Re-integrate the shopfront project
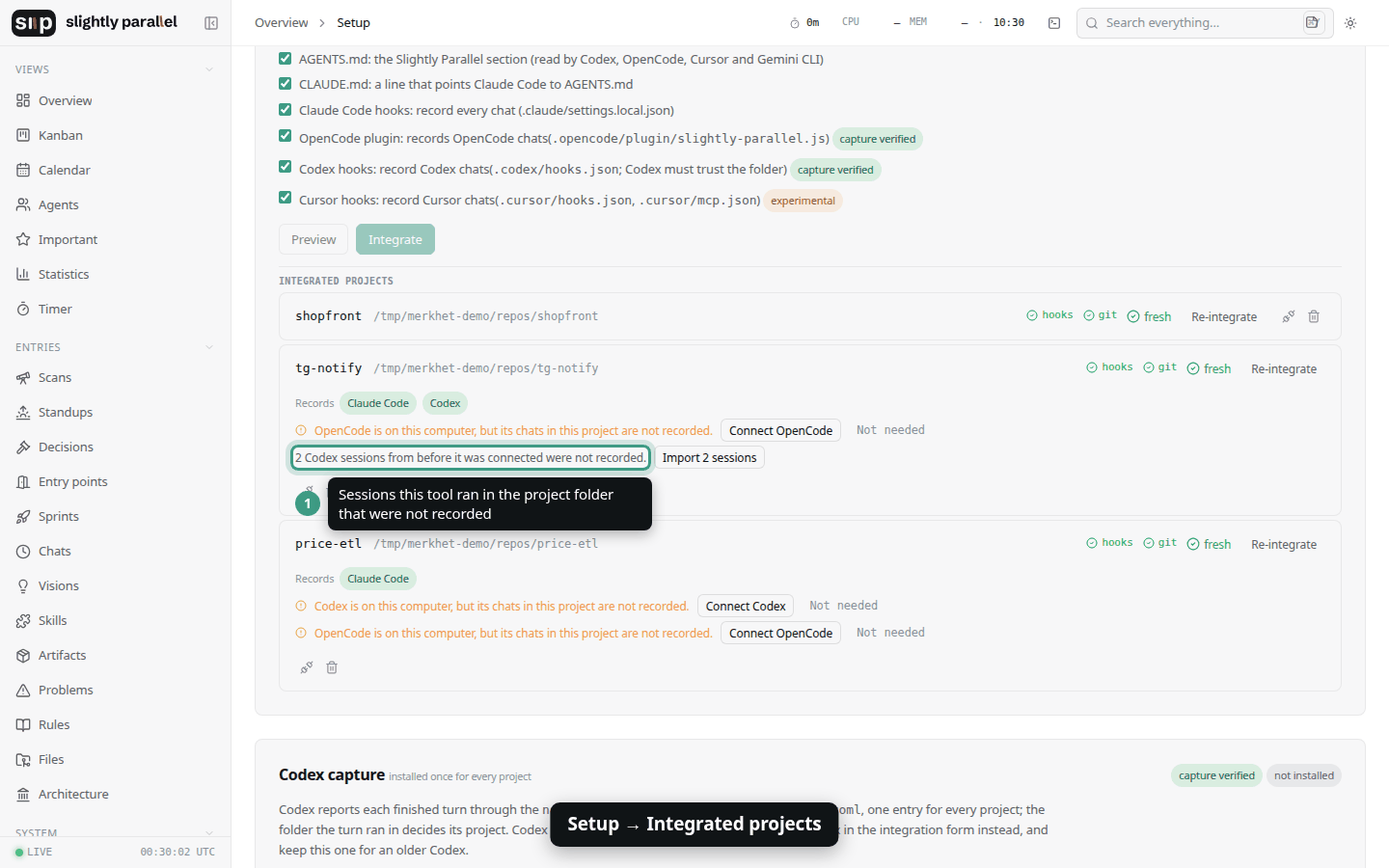The width and height of the screenshot is (1389, 868). (x=1224, y=316)
